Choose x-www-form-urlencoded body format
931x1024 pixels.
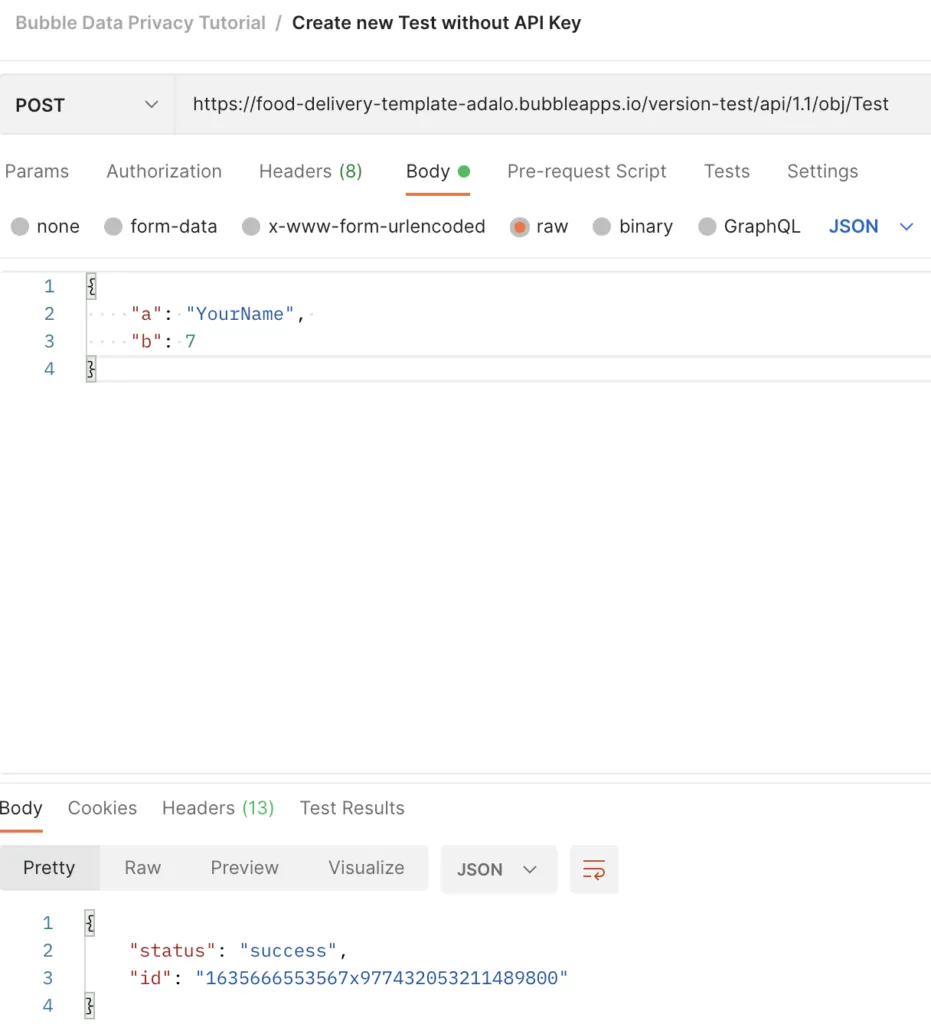364,226
